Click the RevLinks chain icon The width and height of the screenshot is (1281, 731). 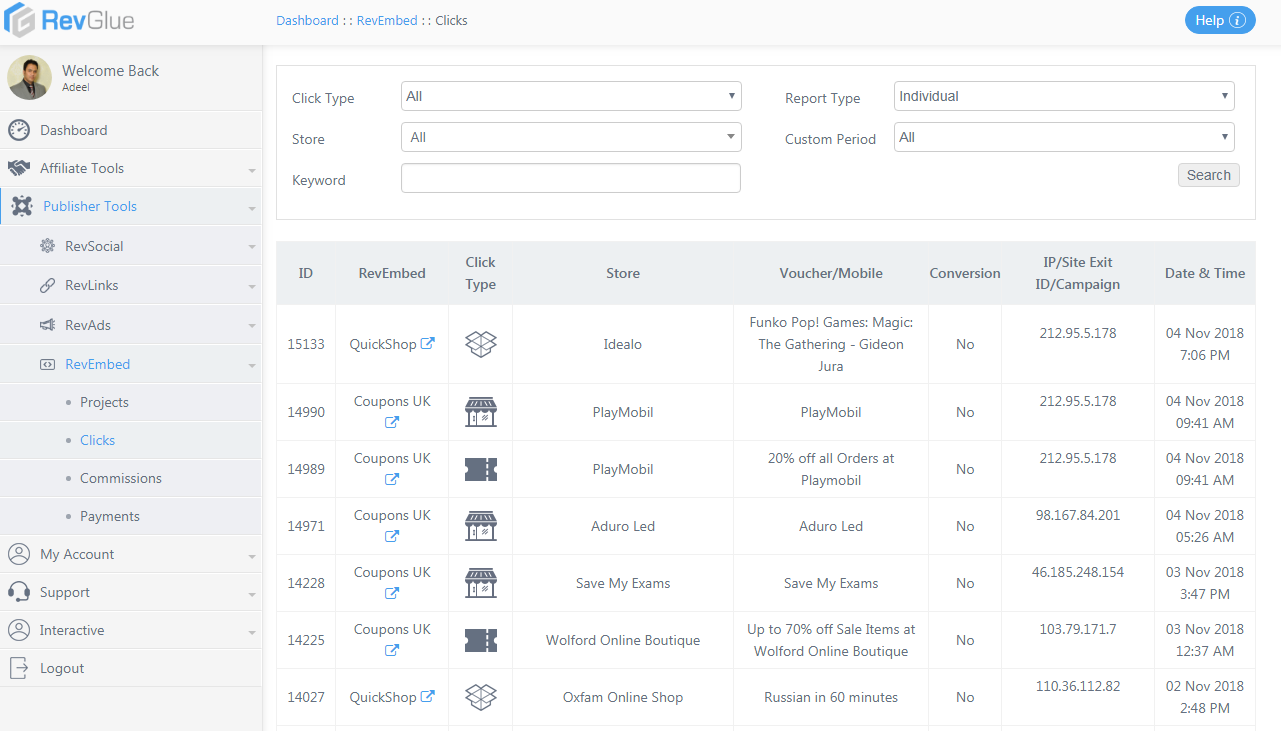(x=47, y=285)
